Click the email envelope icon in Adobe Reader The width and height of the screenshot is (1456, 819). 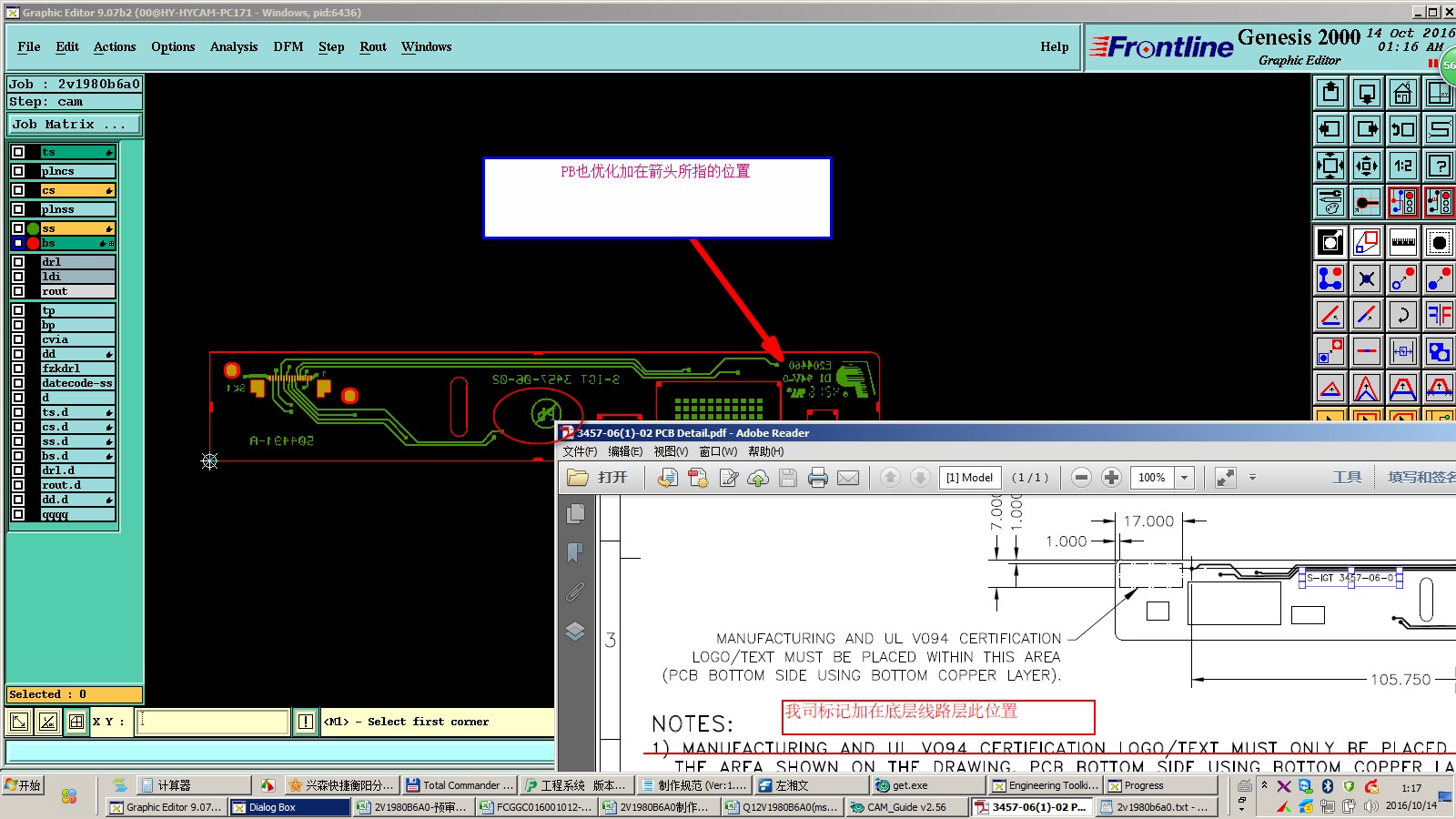click(x=848, y=478)
